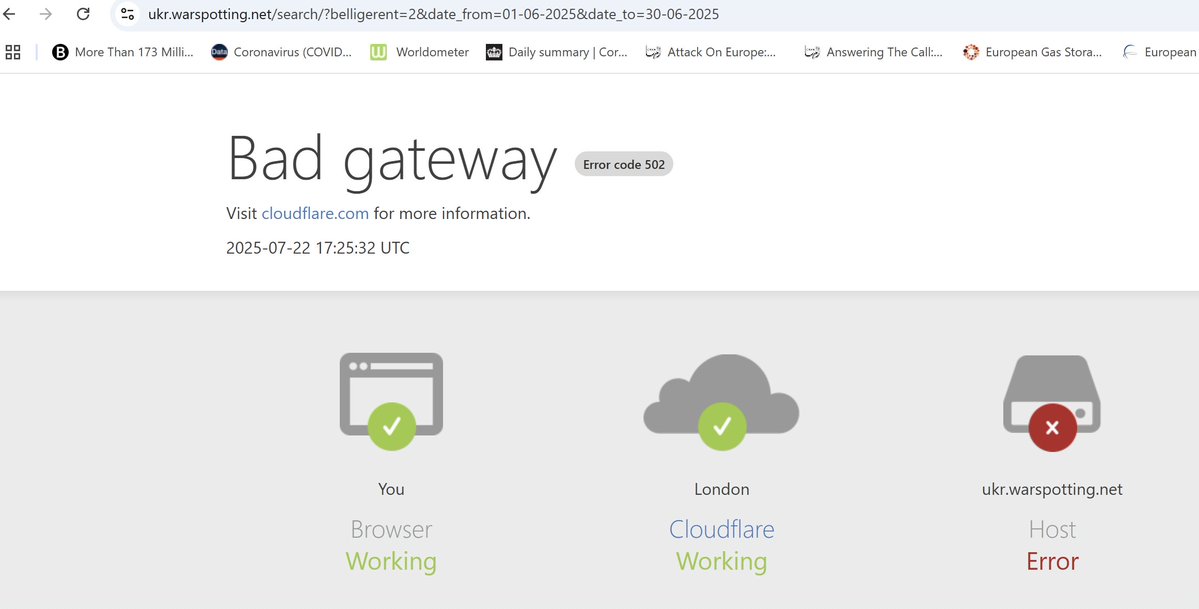
Task: Click the gray 'Host' label
Action: [x=1052, y=529]
